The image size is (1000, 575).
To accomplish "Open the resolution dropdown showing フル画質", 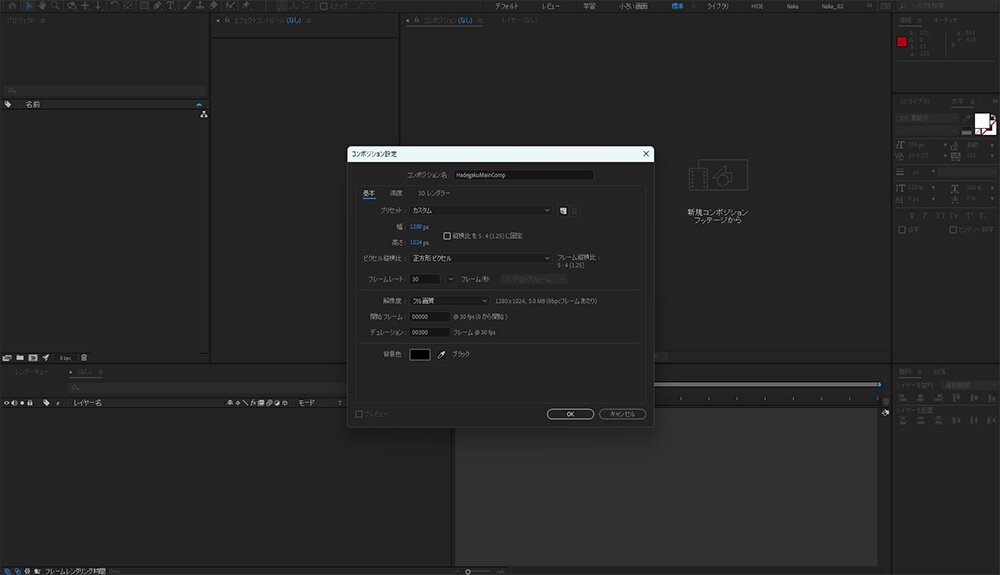I will [x=449, y=300].
